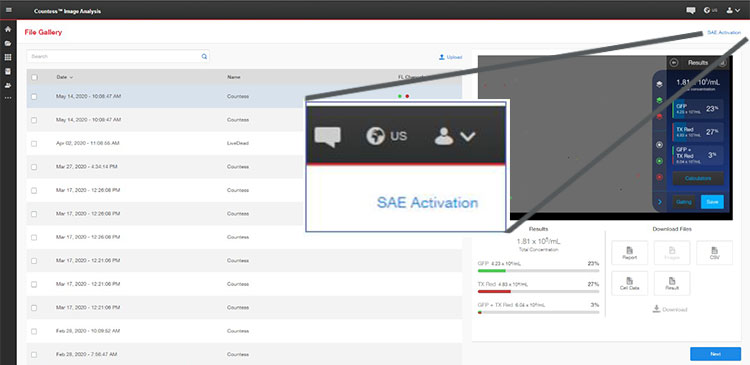Click the green layers icon in preview
This screenshot has height=365, width=750.
coord(660,100)
